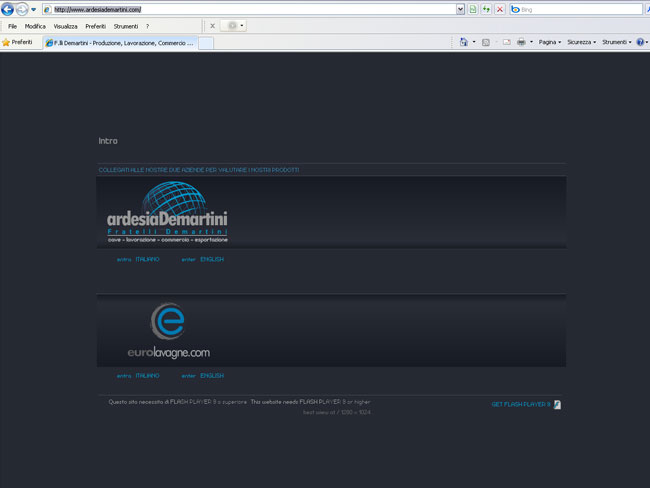650x488 pixels.
Task: Open the Pagina command bar dropdown
Action: pyautogui.click(x=550, y=42)
